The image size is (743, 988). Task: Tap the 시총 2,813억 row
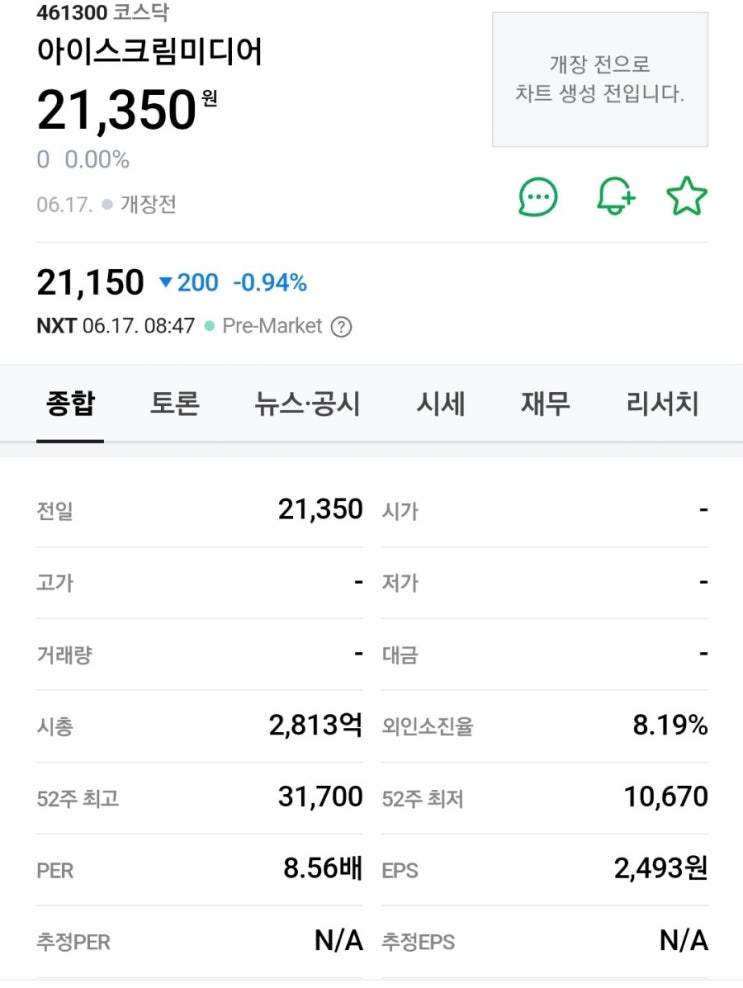[200, 726]
